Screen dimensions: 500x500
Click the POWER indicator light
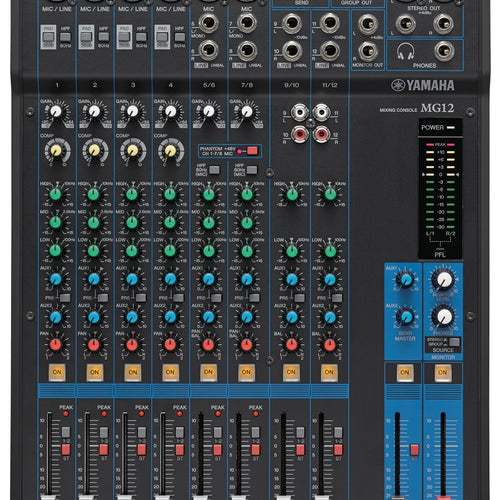451,127
